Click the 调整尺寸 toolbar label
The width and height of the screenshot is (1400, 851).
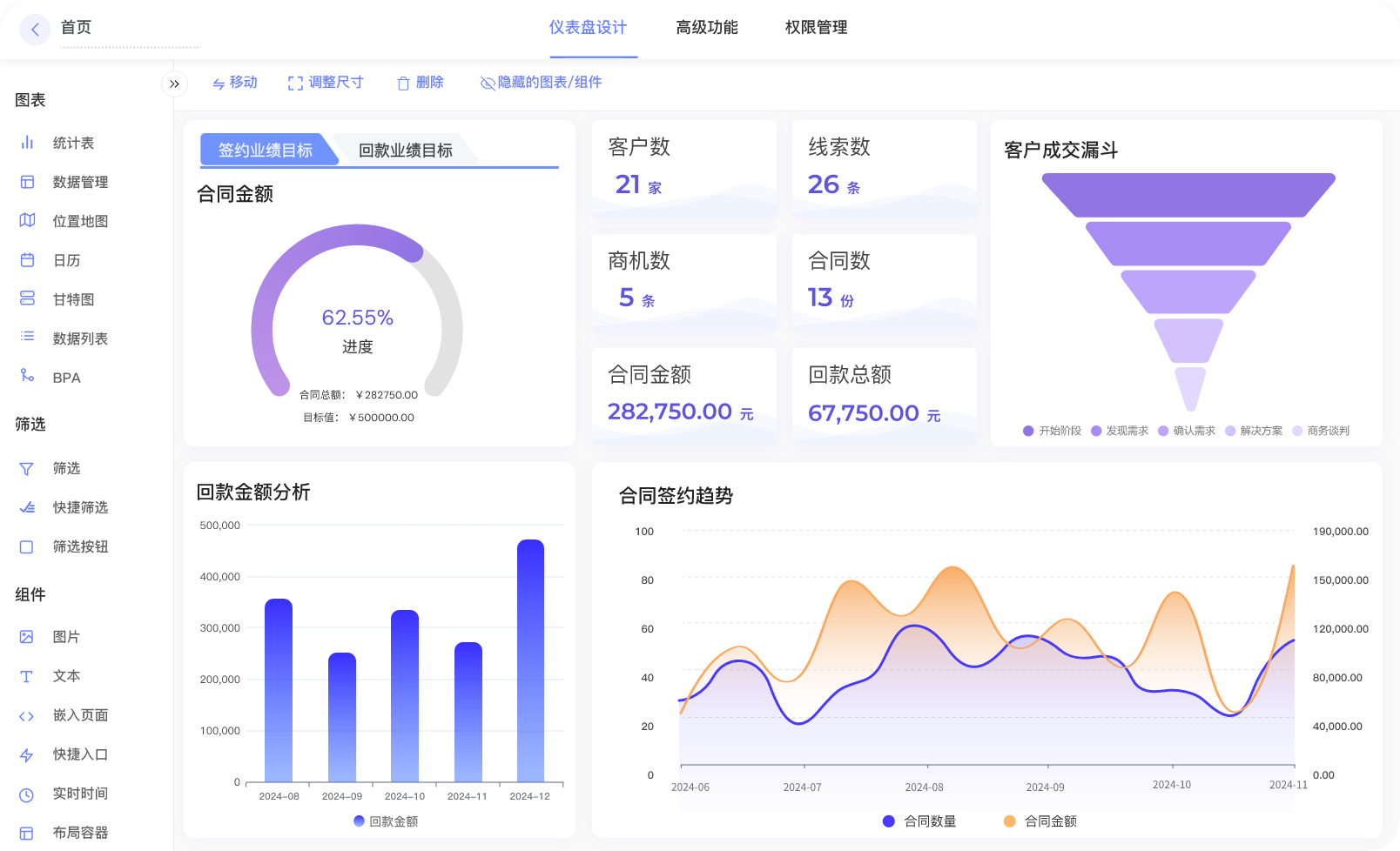[x=336, y=82]
